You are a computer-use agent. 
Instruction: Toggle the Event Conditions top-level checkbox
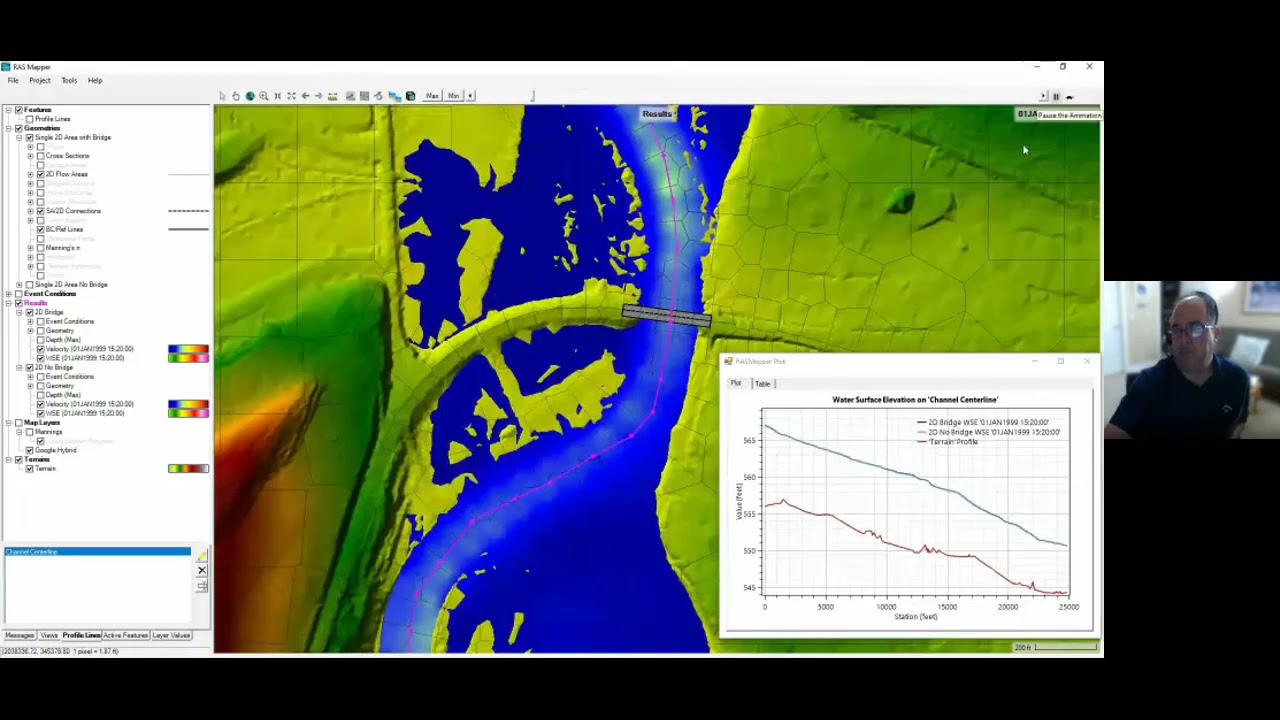click(x=18, y=294)
